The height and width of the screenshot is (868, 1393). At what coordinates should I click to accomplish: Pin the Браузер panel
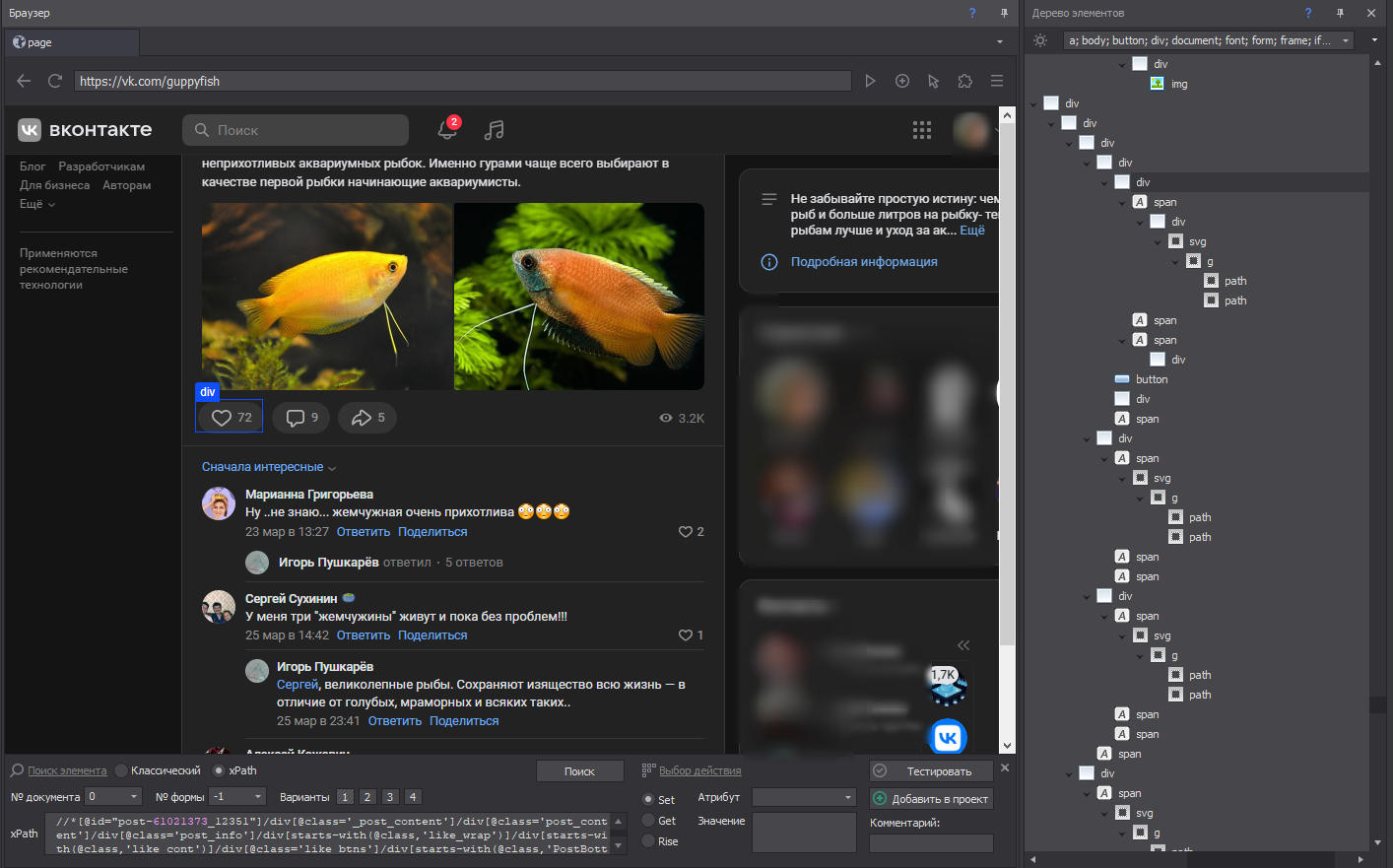pyautogui.click(x=1004, y=13)
